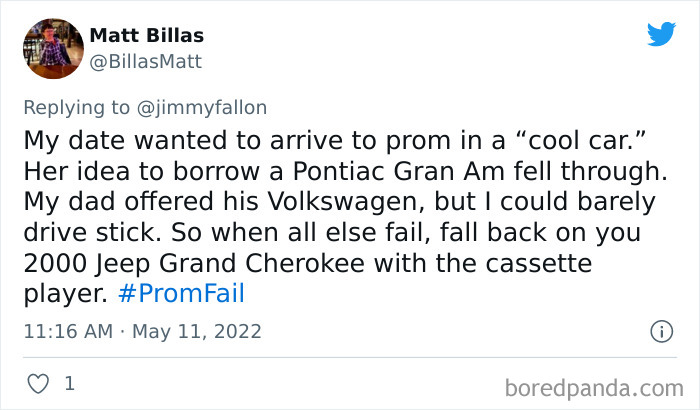The image size is (700, 410).
Task: Click the word "Volkswagen" in the tweet
Action: [x=315, y=201]
